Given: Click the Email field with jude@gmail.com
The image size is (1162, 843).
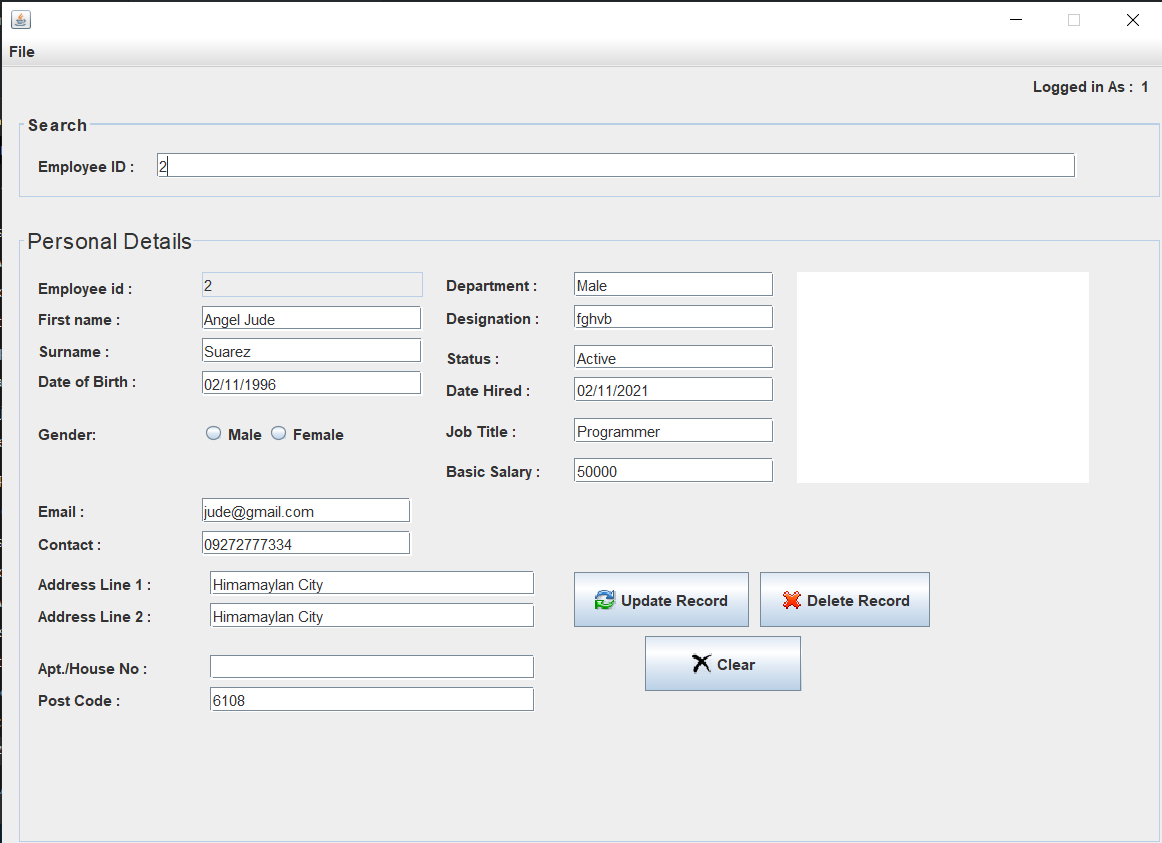Looking at the screenshot, I should tap(305, 510).
